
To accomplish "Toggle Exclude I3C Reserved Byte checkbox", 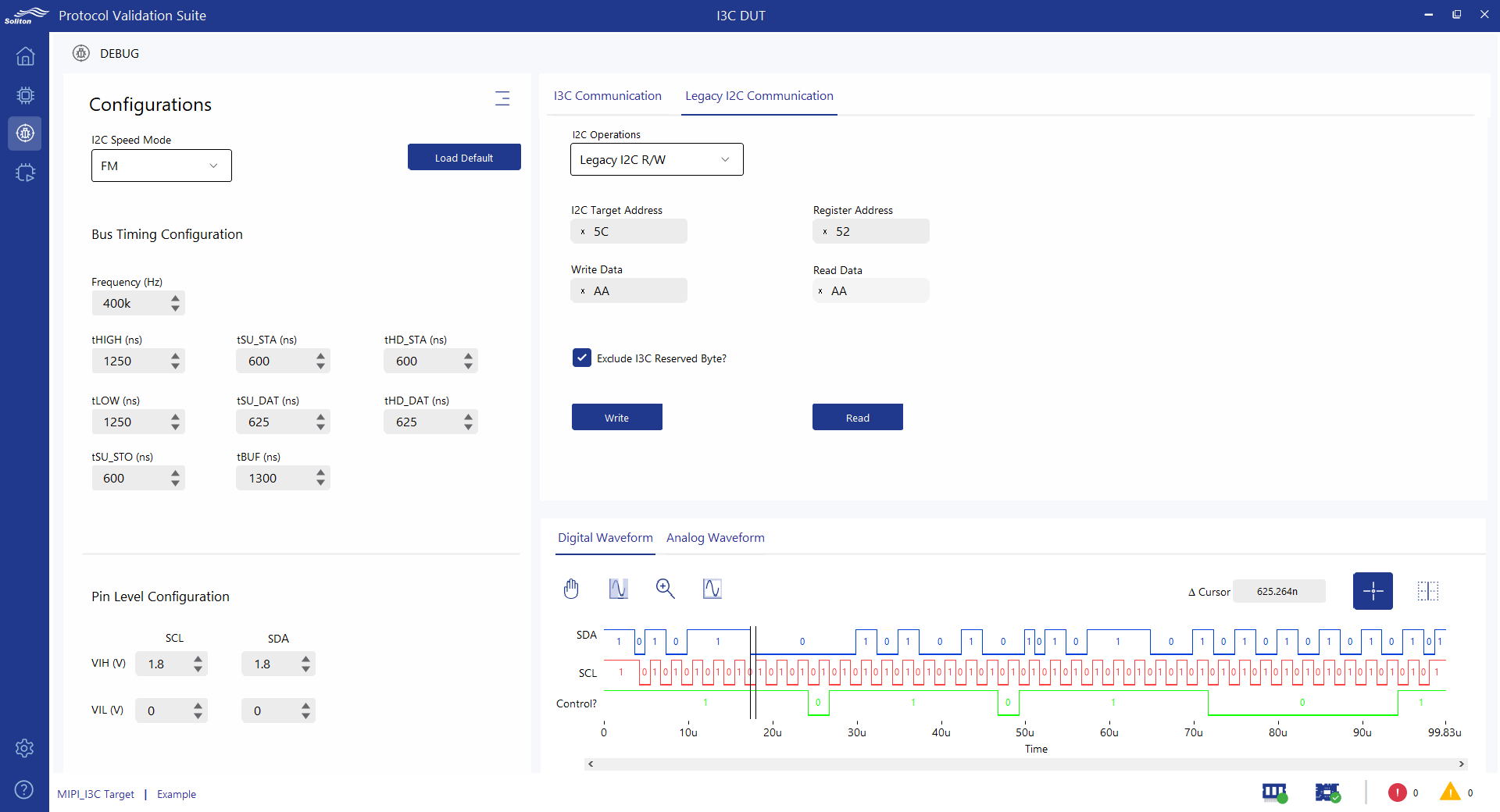I will click(x=582, y=358).
